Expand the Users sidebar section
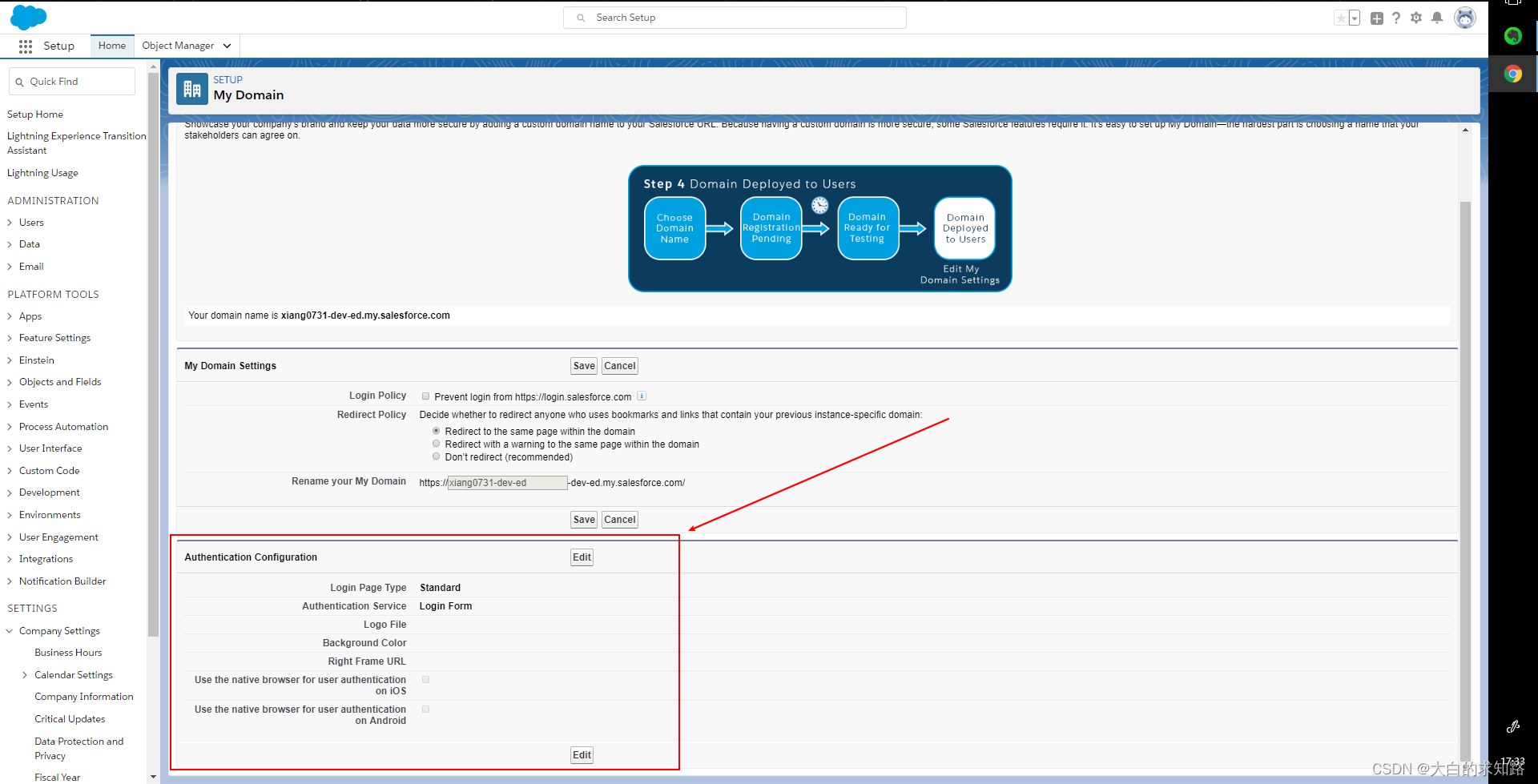The height and width of the screenshot is (784, 1538). (10, 222)
